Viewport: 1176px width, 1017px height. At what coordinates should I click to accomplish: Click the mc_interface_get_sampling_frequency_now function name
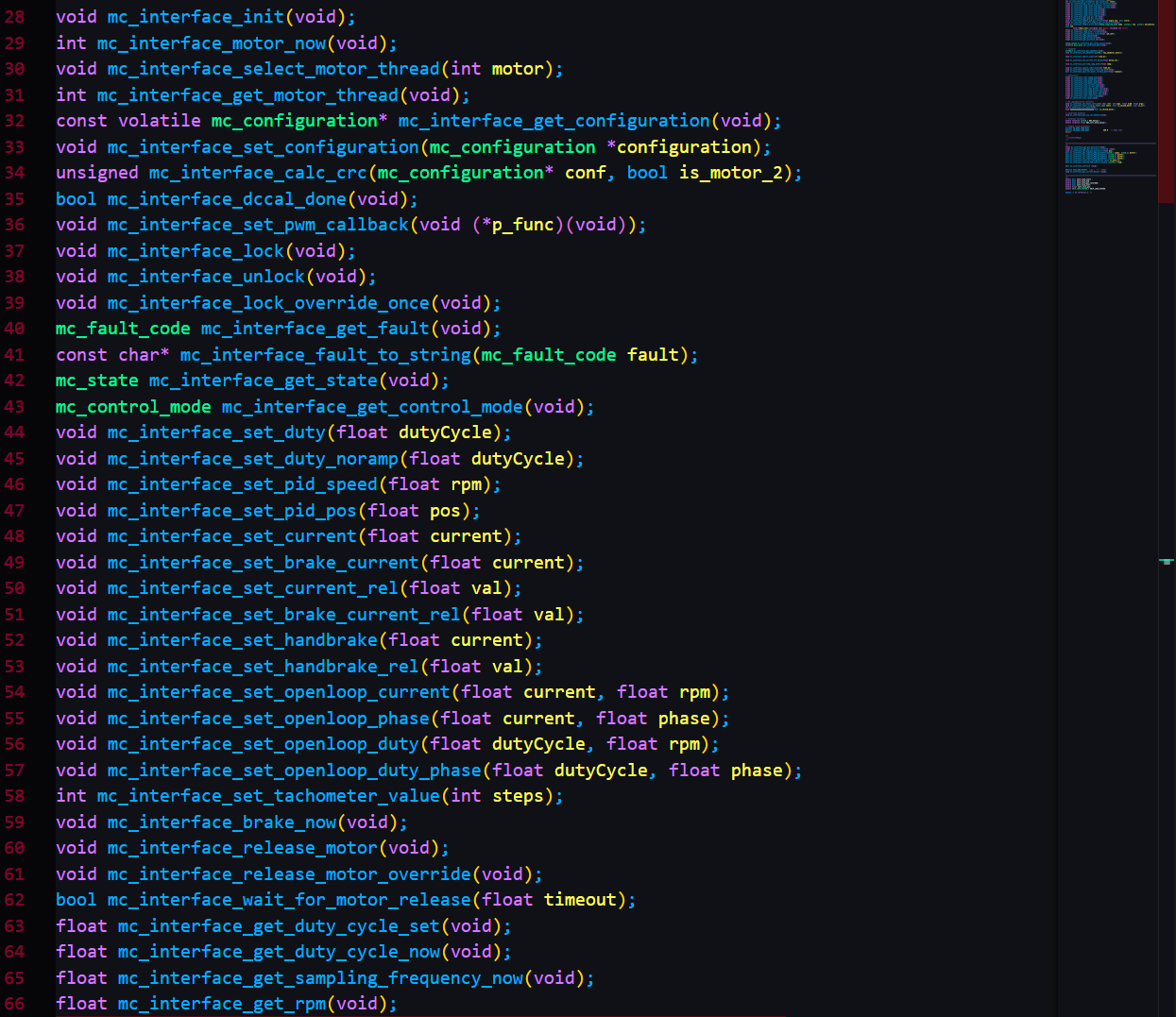tap(320, 978)
